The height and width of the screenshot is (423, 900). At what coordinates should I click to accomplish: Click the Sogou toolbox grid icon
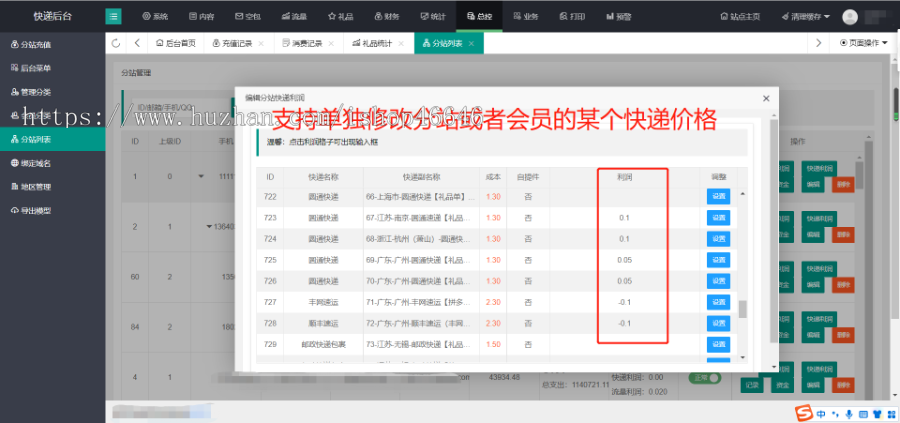pyautogui.click(x=889, y=413)
